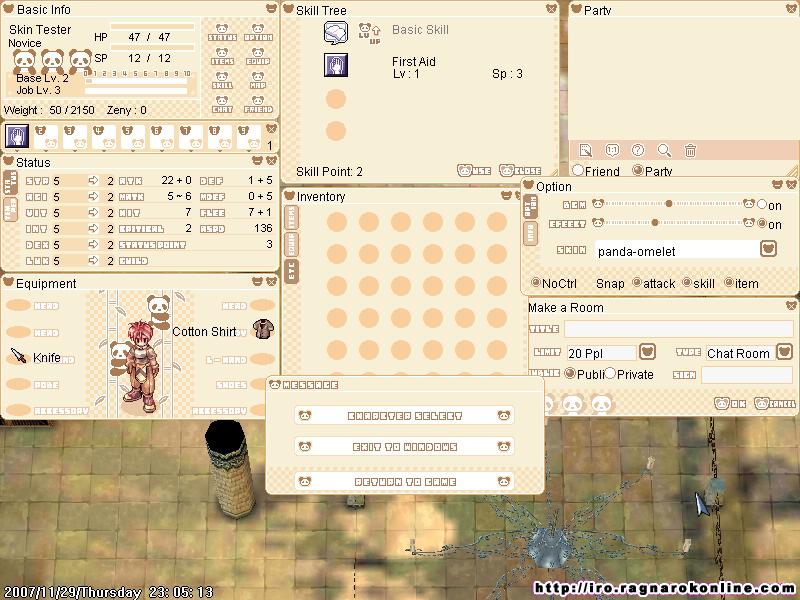Open the Option panda shortcut in Basic Info

click(x=258, y=32)
